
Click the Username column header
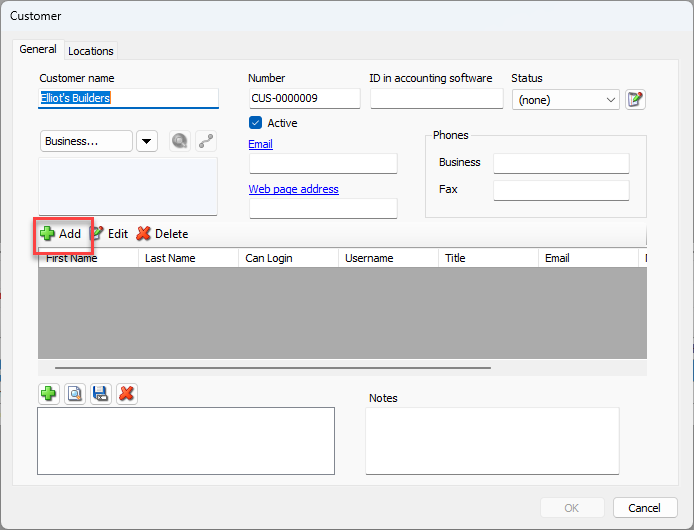[389, 258]
